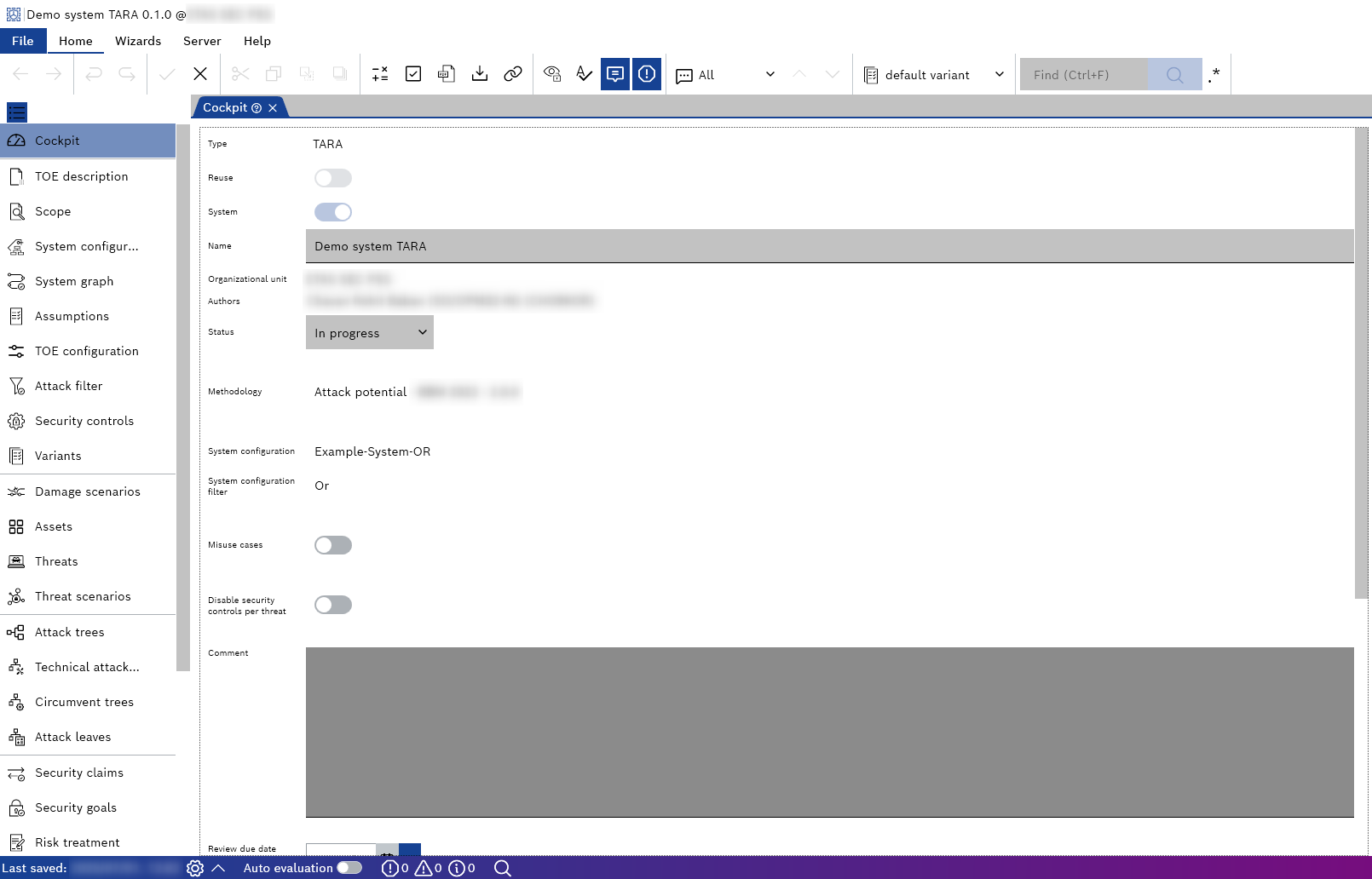Screen dimensions: 1372x879
Task: Turn on Auto evaluation switch
Action: pyautogui.click(x=349, y=868)
